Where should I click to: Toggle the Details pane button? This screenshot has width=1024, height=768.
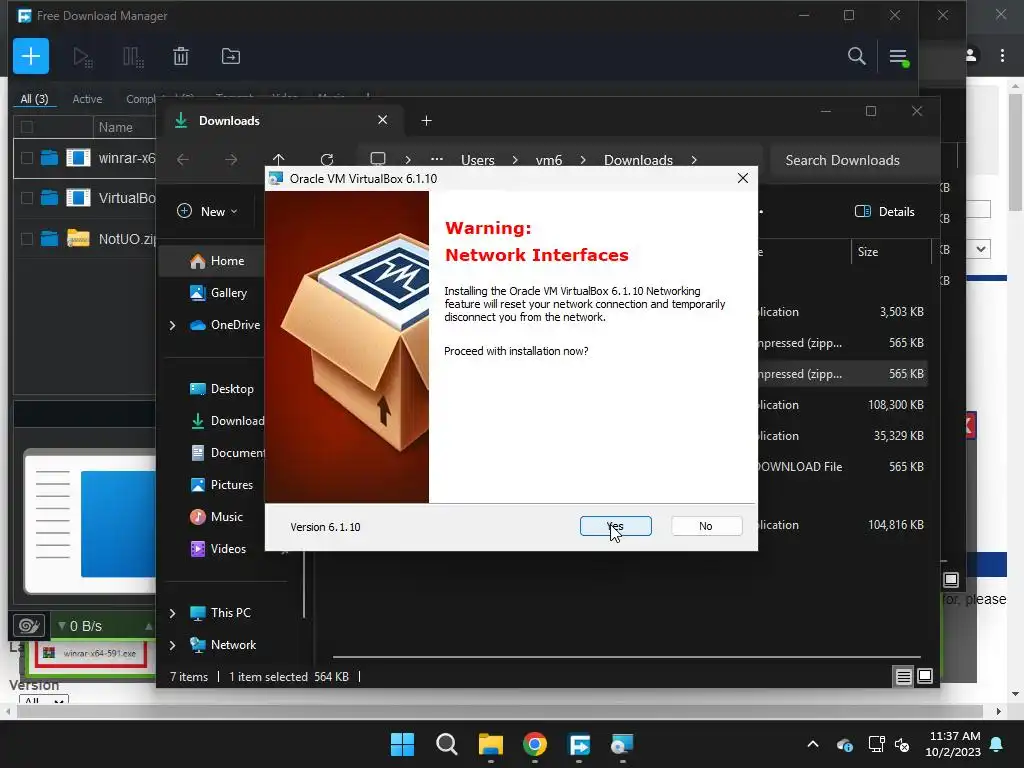pyautogui.click(x=885, y=212)
